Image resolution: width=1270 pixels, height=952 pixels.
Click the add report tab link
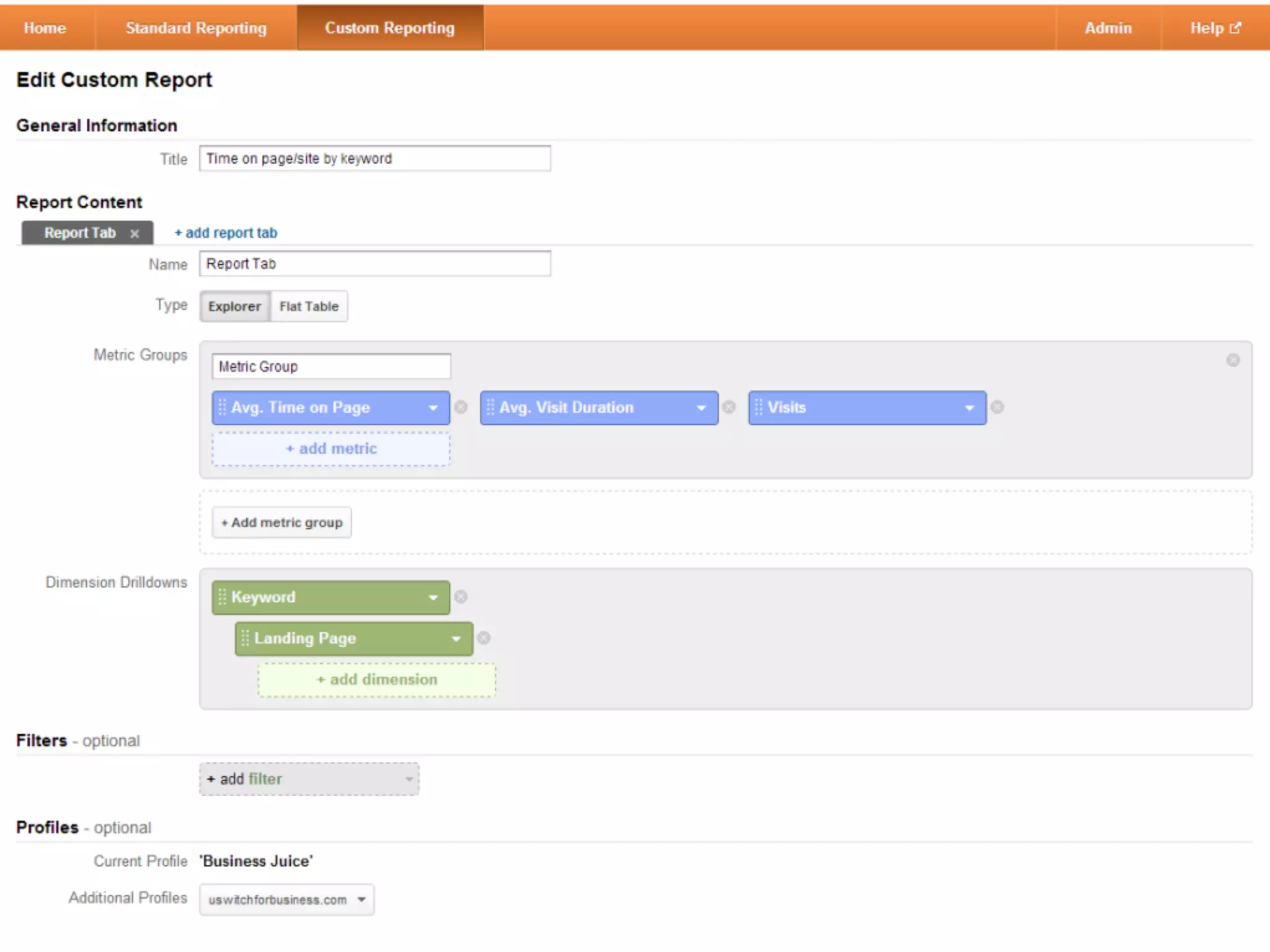coord(226,233)
